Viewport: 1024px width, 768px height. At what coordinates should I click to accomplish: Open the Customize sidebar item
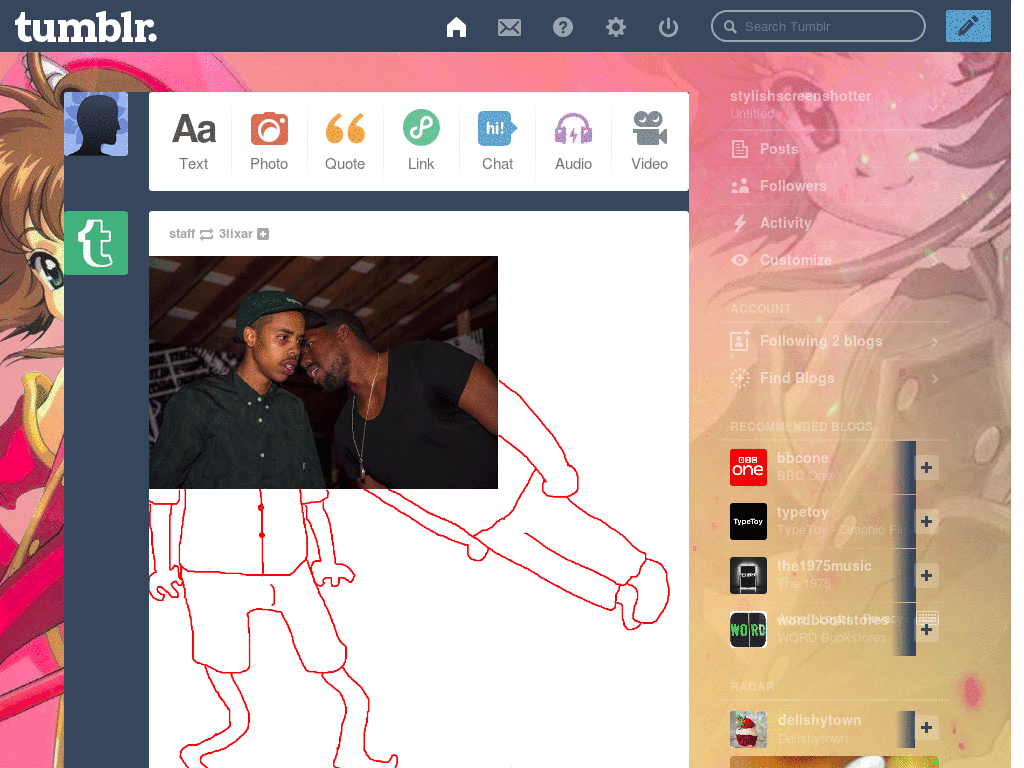point(795,260)
